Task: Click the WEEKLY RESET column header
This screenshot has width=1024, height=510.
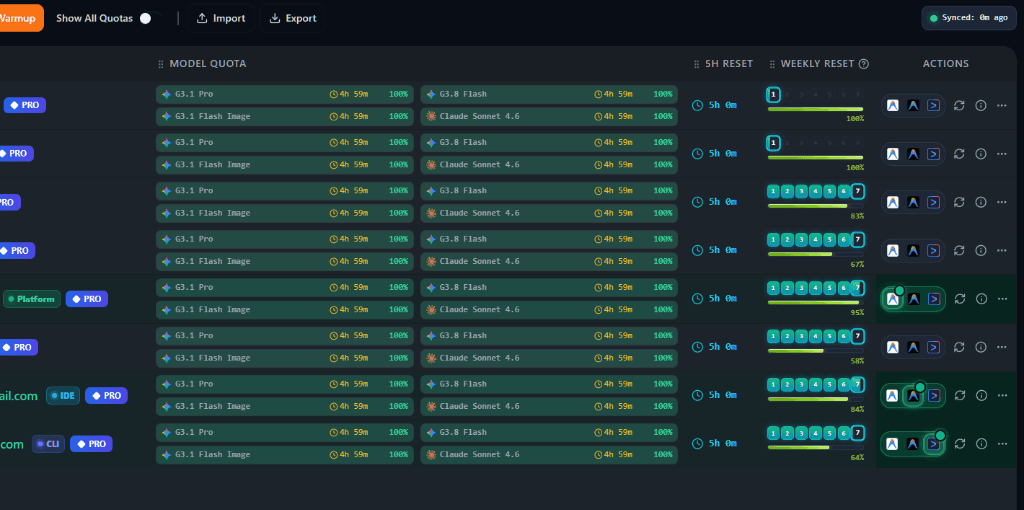Action: [818, 64]
